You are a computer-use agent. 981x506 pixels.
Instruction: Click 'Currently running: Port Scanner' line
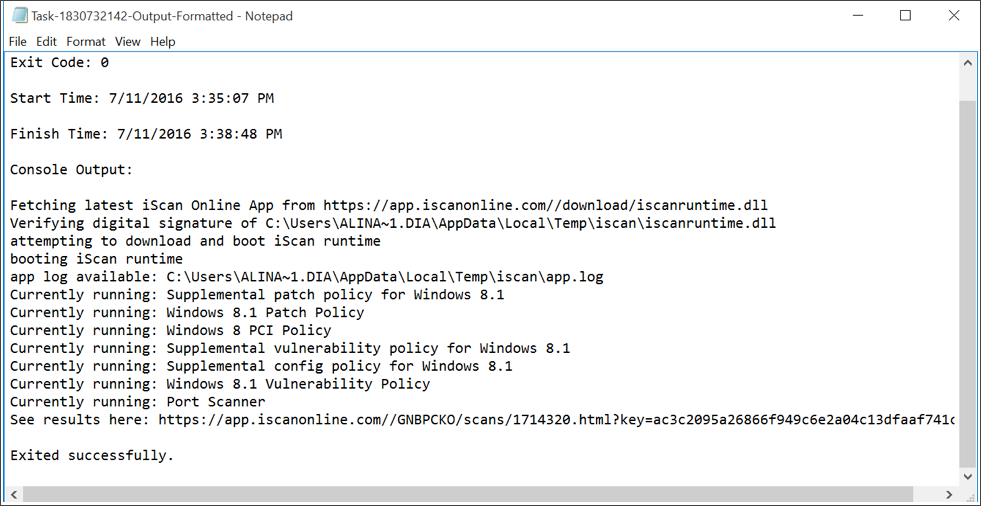(138, 402)
